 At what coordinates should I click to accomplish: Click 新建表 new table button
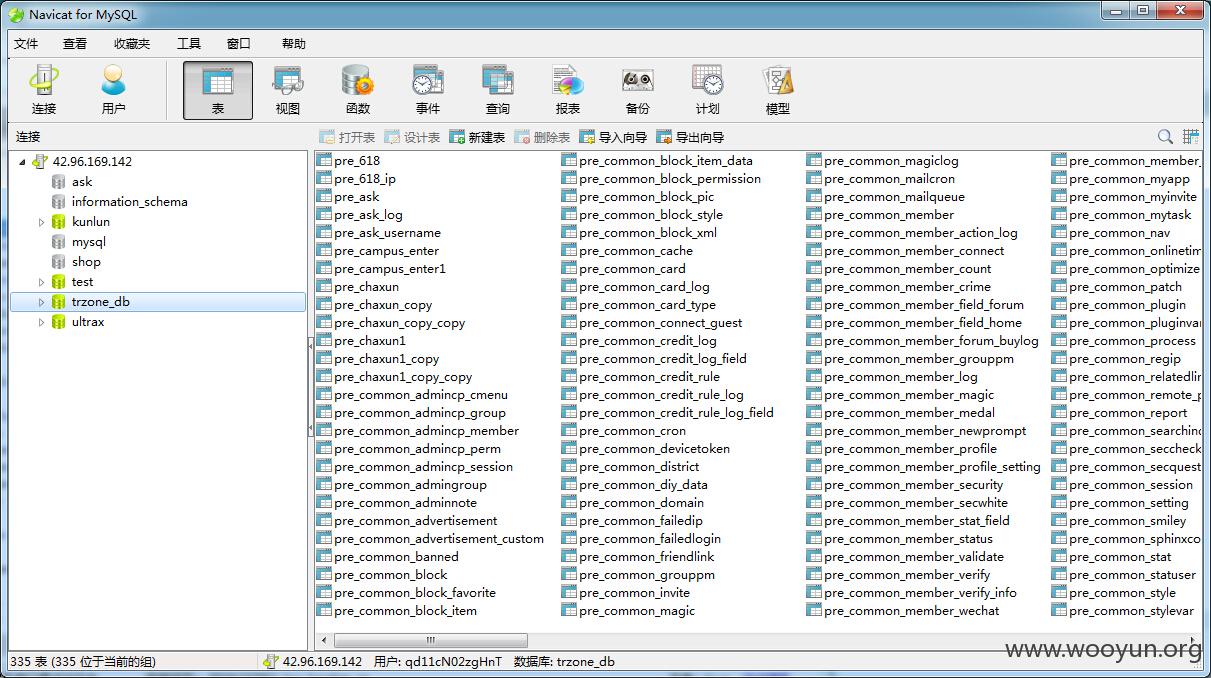pyautogui.click(x=477, y=137)
